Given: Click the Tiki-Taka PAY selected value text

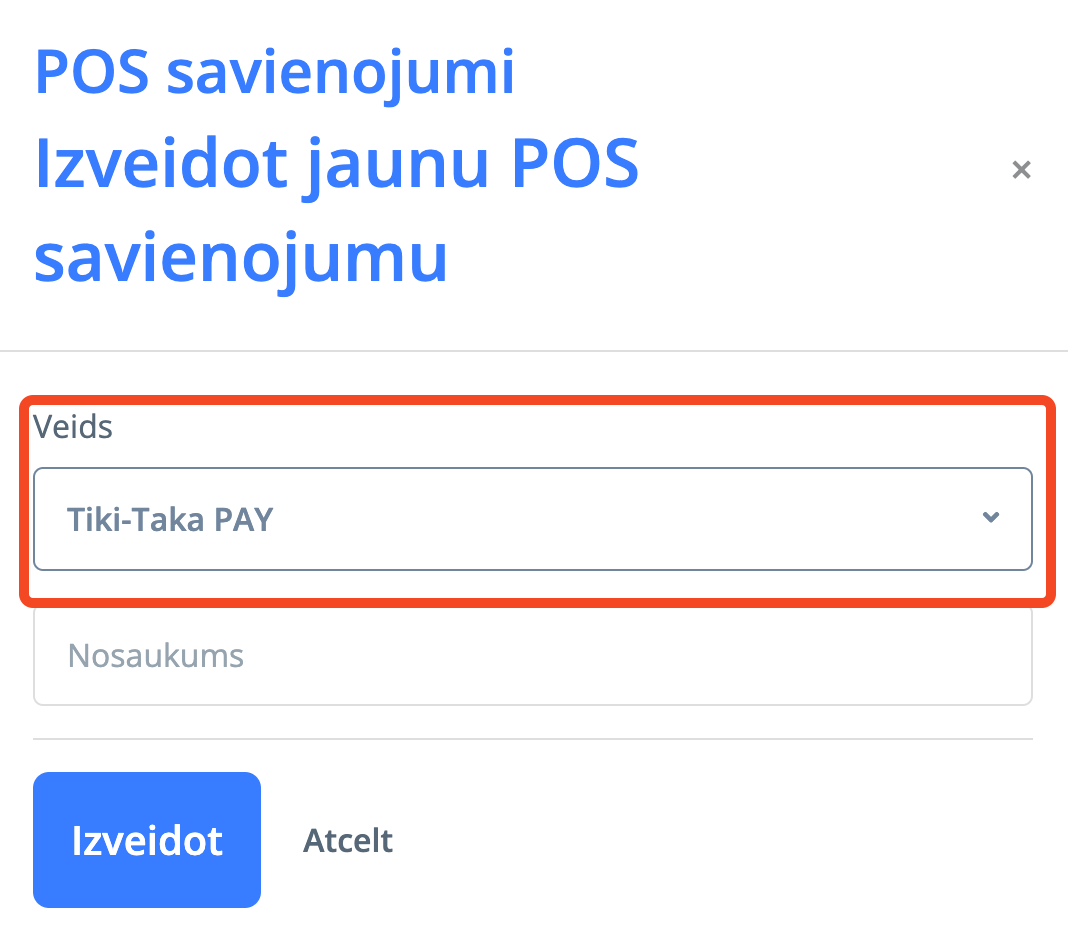Looking at the screenshot, I should [170, 520].
